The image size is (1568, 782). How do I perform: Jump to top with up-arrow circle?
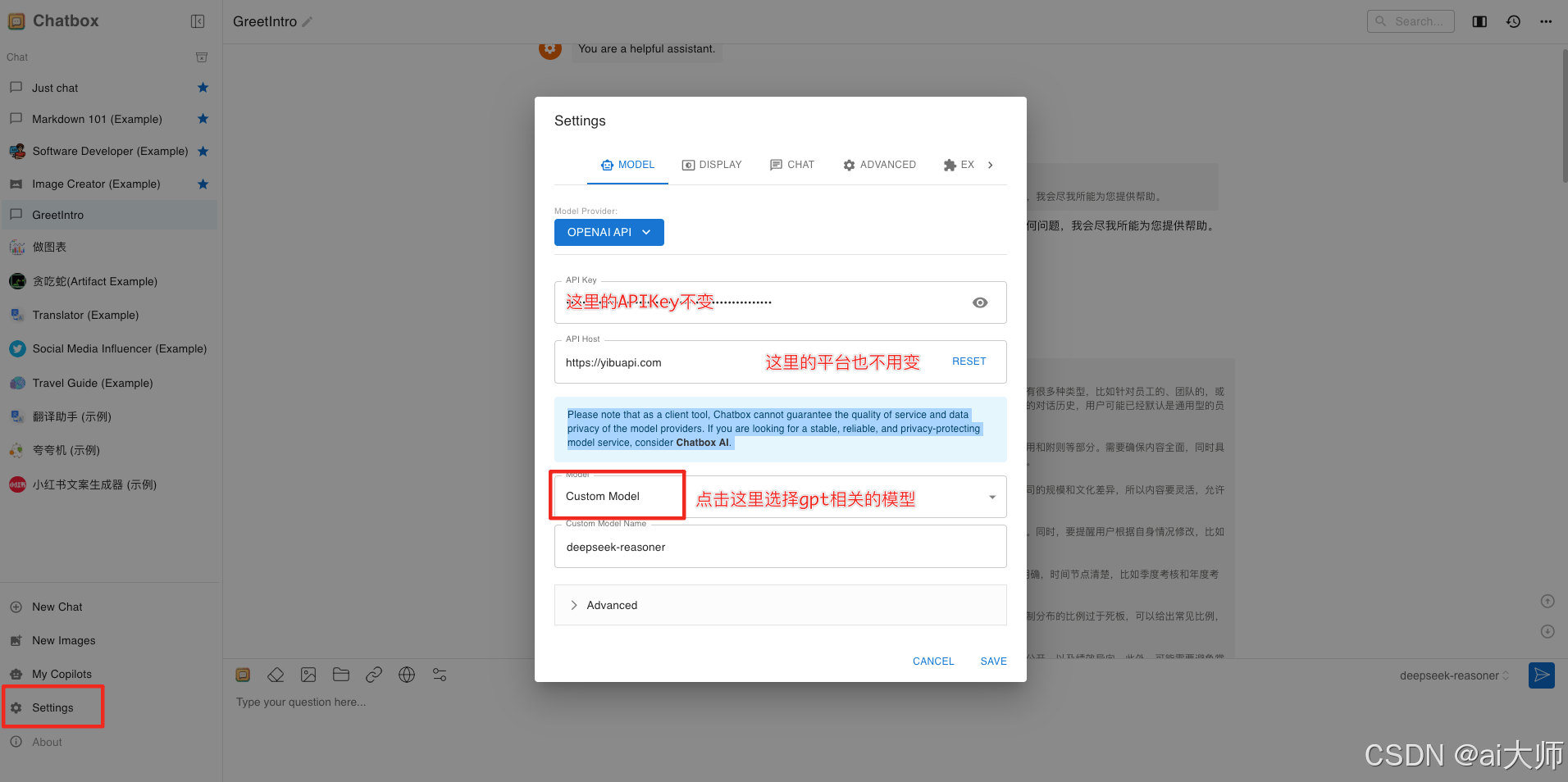pyautogui.click(x=1547, y=601)
